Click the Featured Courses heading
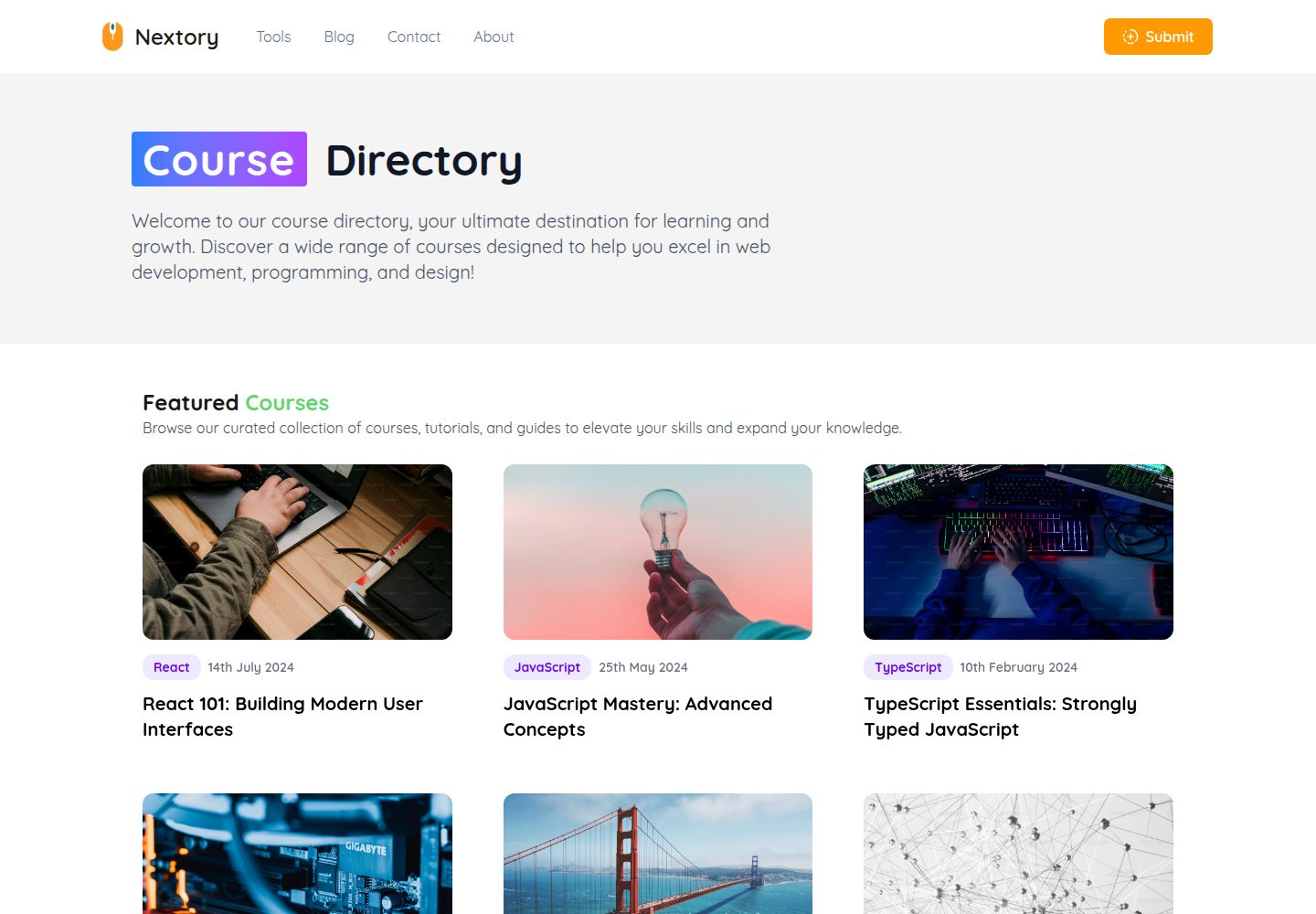The image size is (1316, 914). pyautogui.click(x=236, y=403)
